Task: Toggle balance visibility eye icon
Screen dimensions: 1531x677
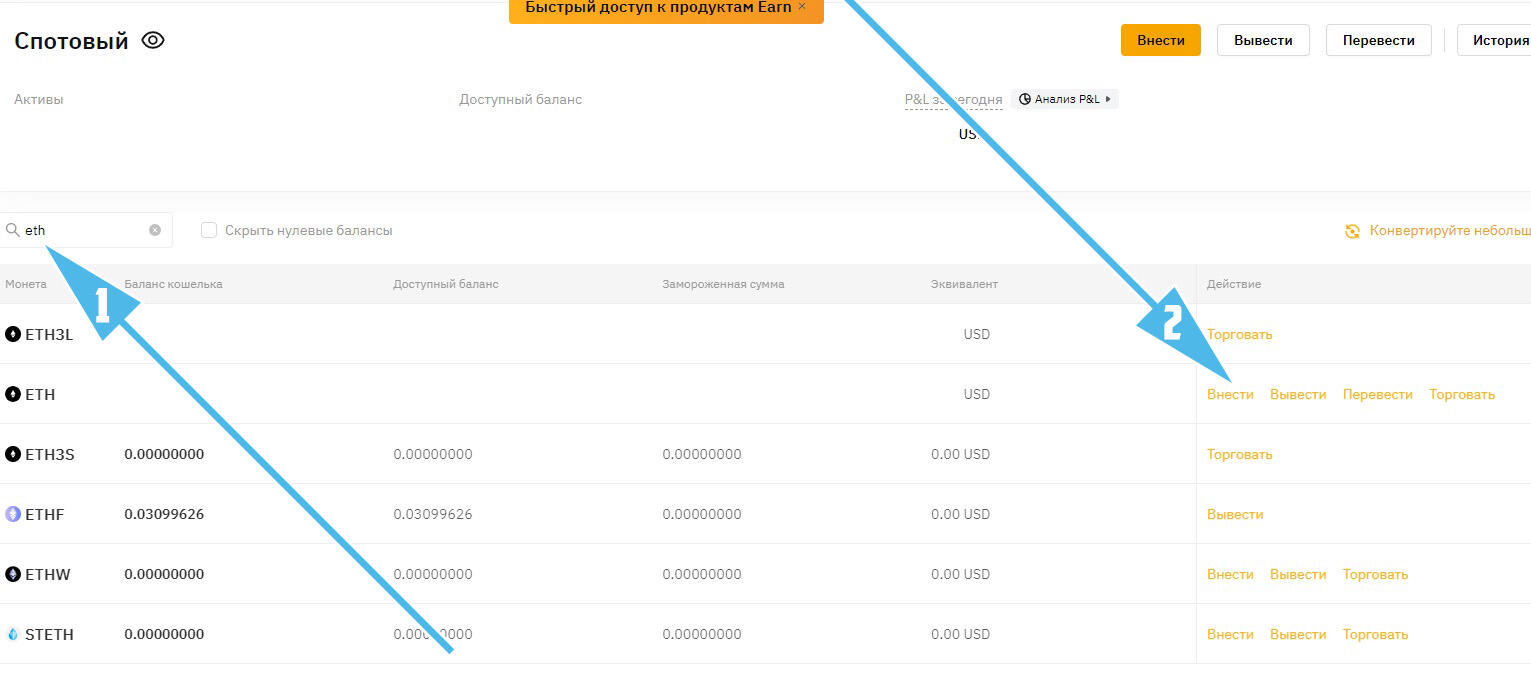Action: (153, 41)
